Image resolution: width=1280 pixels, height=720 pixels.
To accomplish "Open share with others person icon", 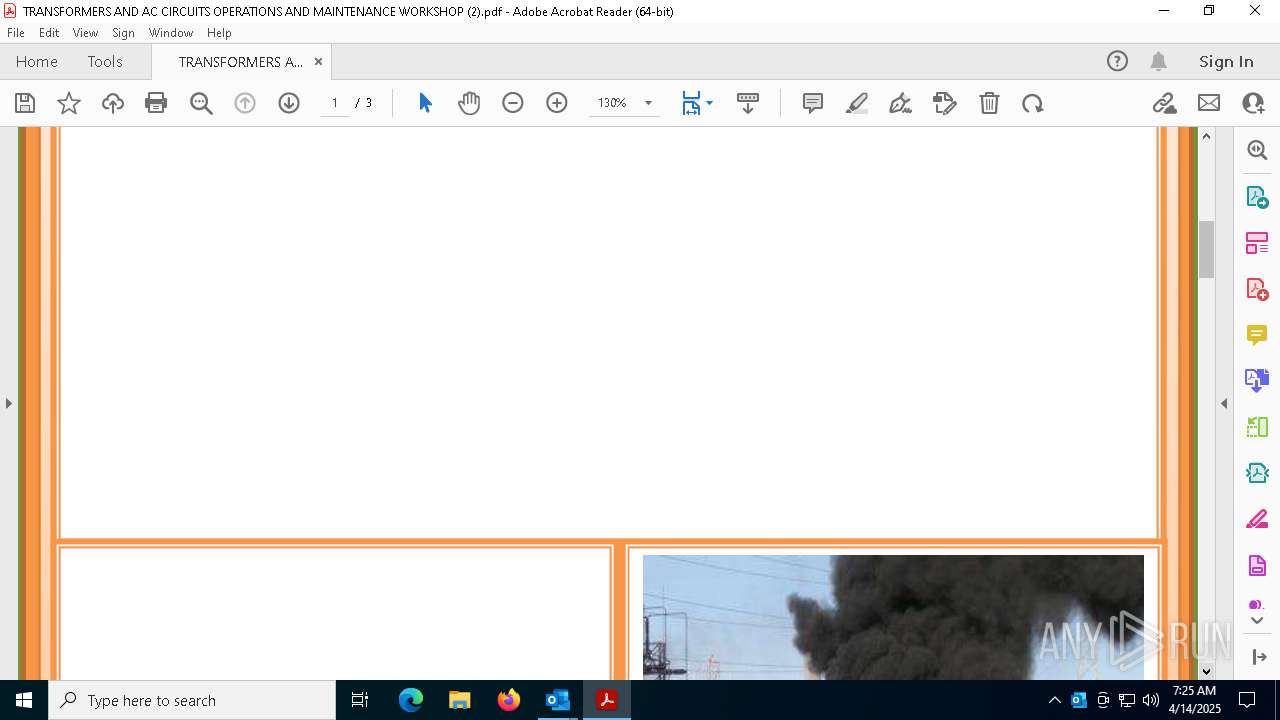I will click(x=1253, y=103).
